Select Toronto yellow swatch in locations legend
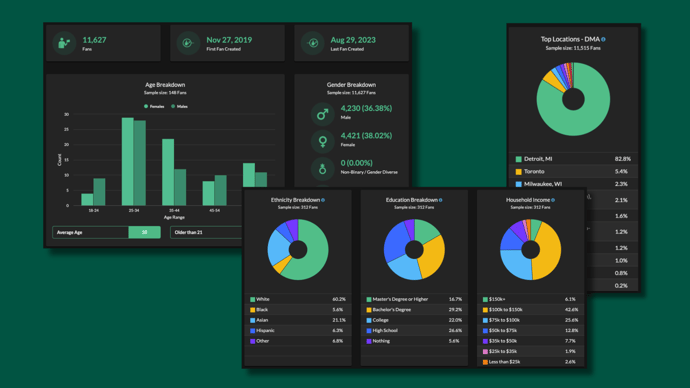This screenshot has height=388, width=690. (x=518, y=172)
